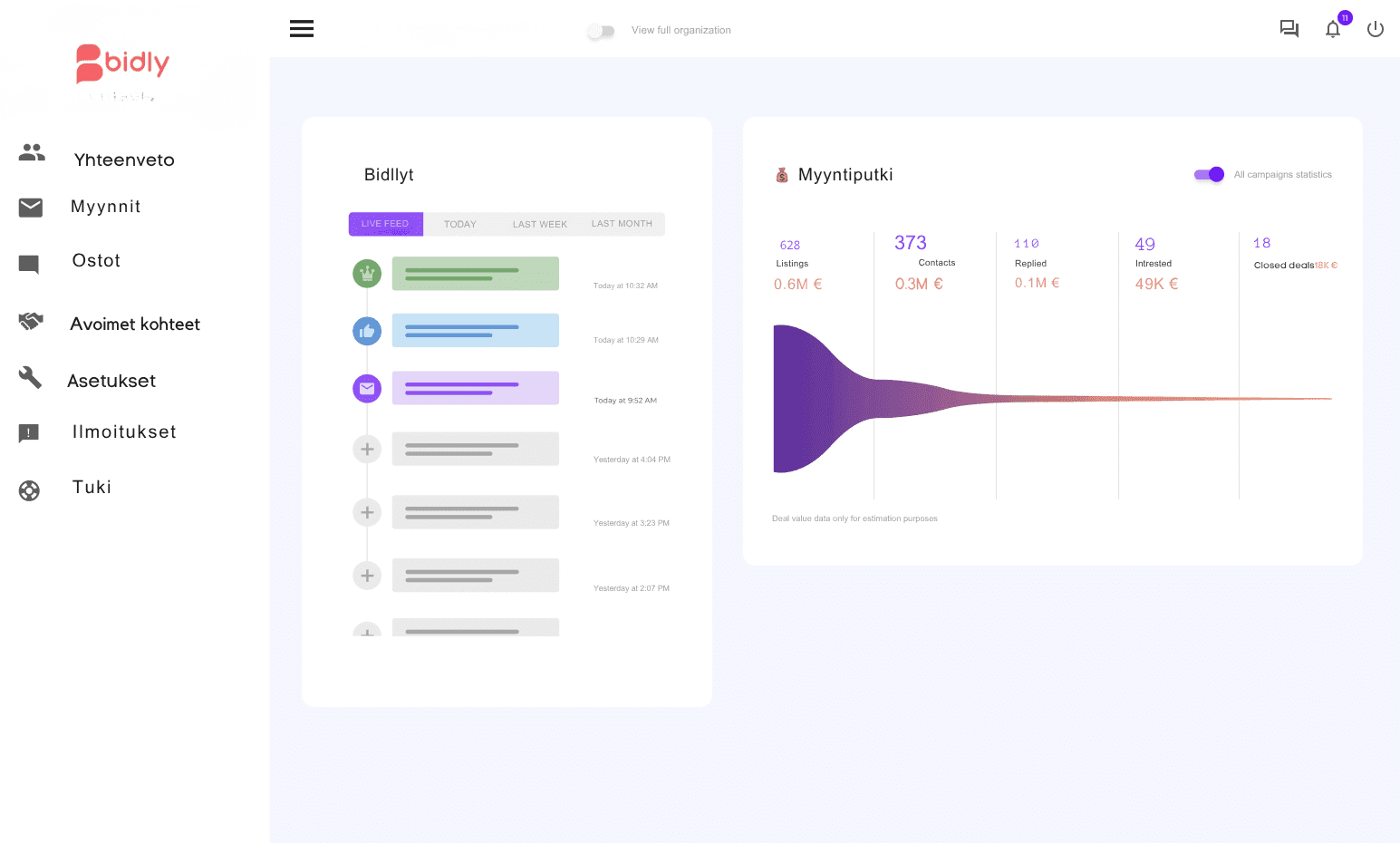The image size is (1400, 843).
Task: Click the Tuki lifebuoy icon
Action: coord(29,490)
